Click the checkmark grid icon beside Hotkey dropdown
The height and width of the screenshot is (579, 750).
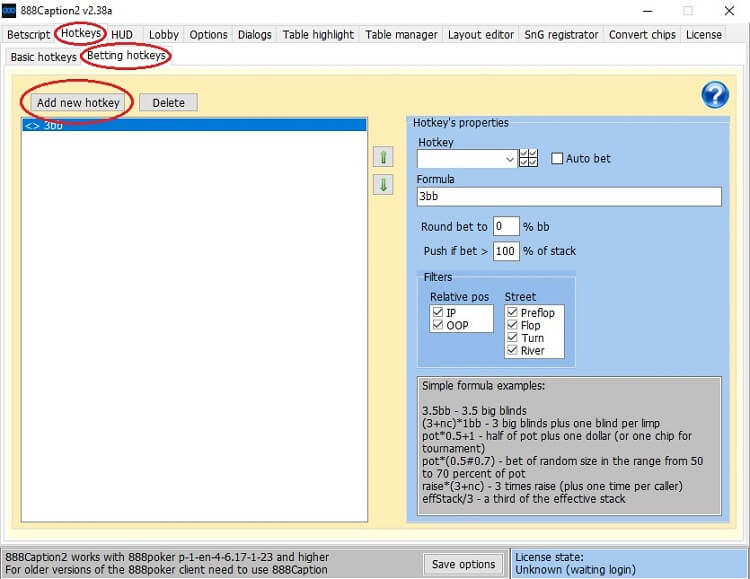click(529, 158)
